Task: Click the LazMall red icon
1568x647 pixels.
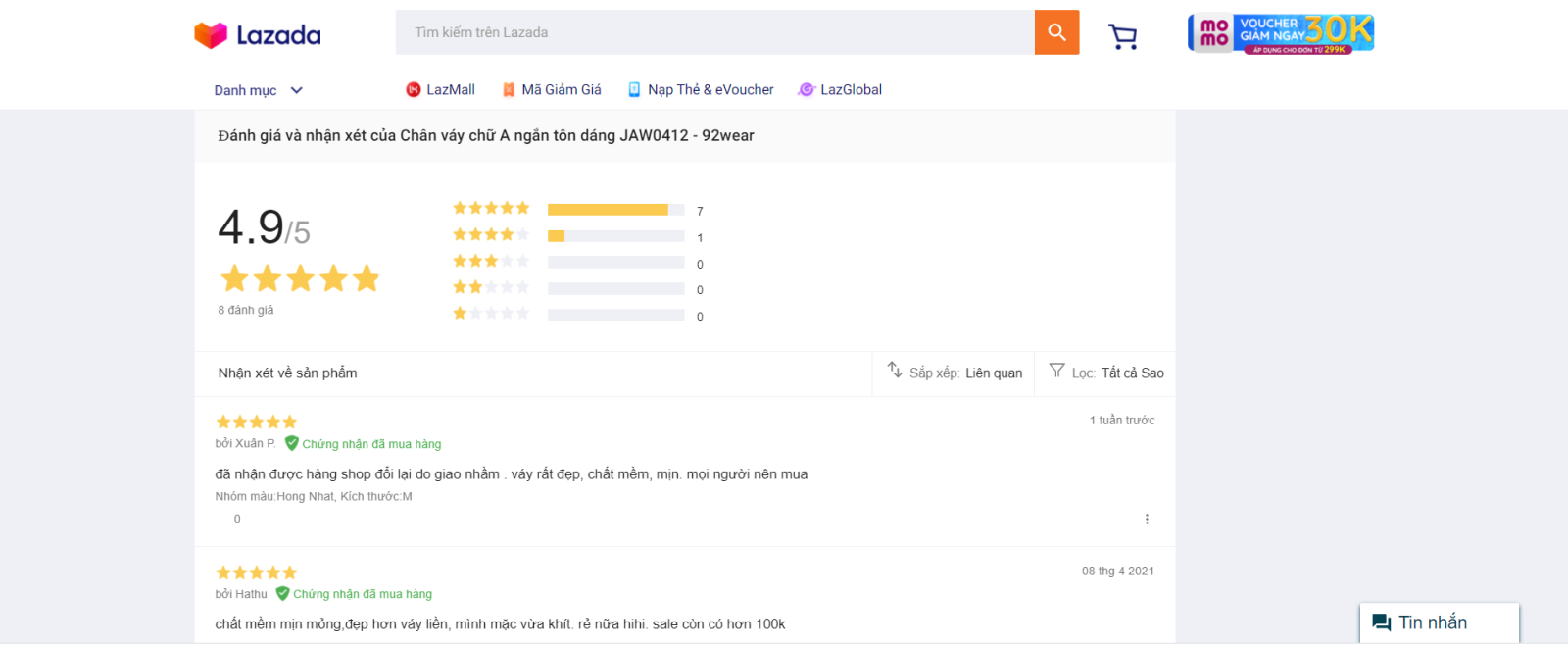Action: click(414, 90)
